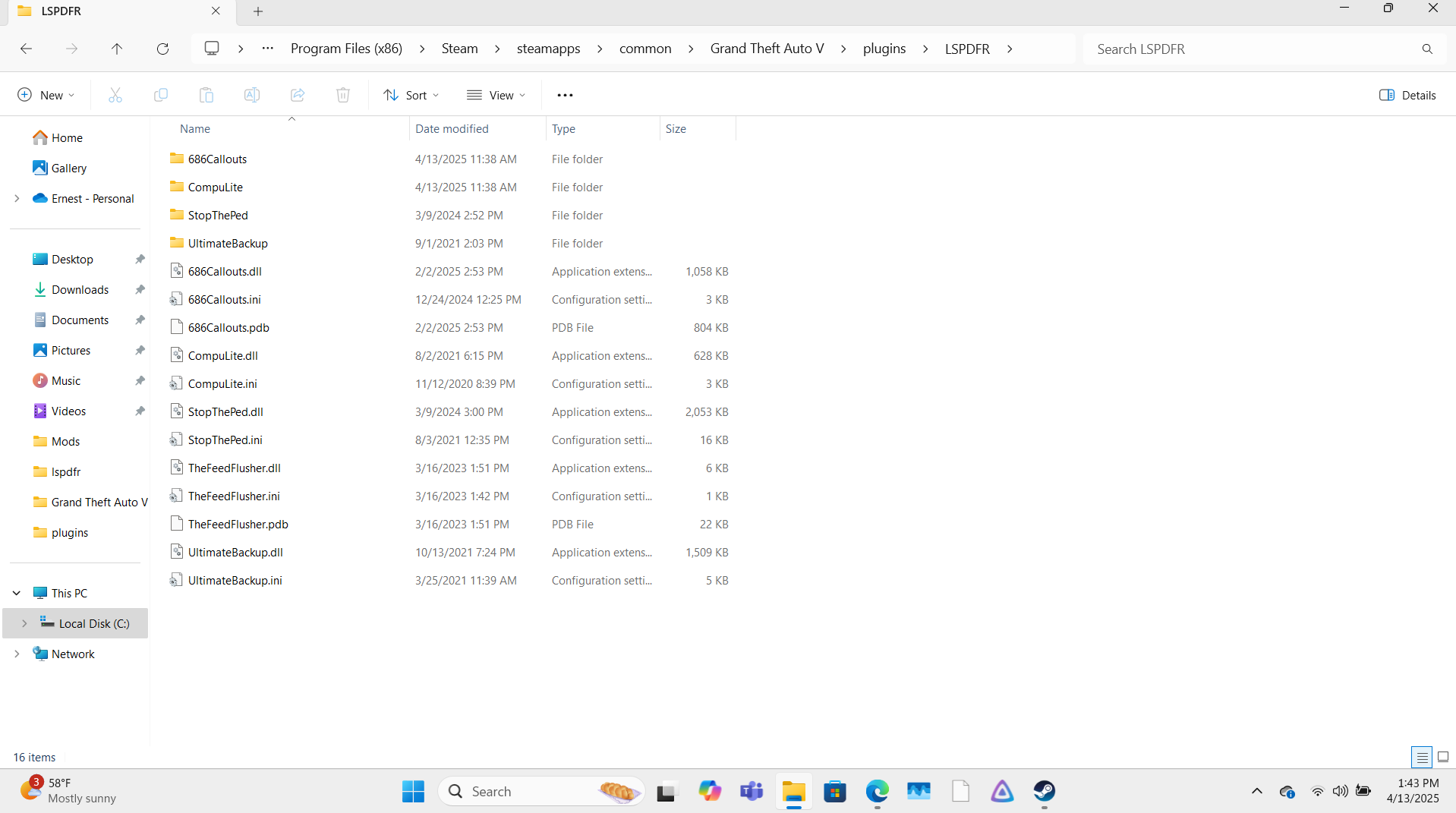
Task: Open the clock and date flyout
Action: pos(1412,790)
